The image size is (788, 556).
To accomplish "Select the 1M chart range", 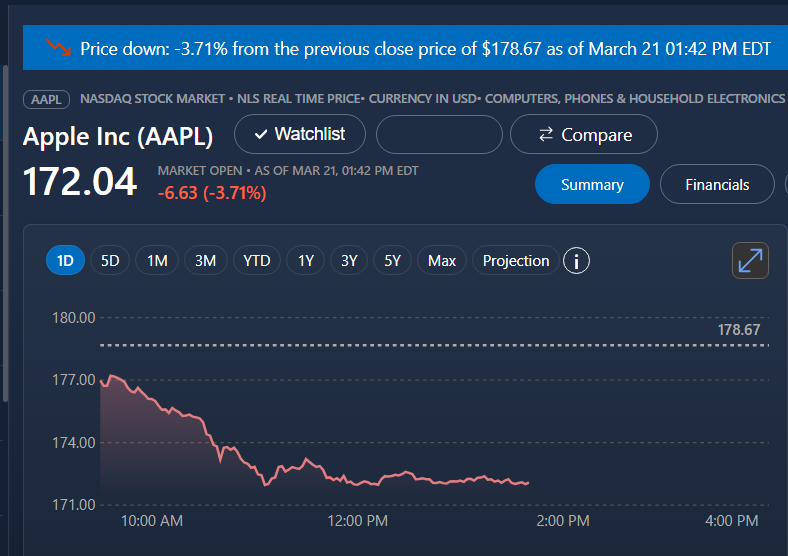I will [157, 260].
